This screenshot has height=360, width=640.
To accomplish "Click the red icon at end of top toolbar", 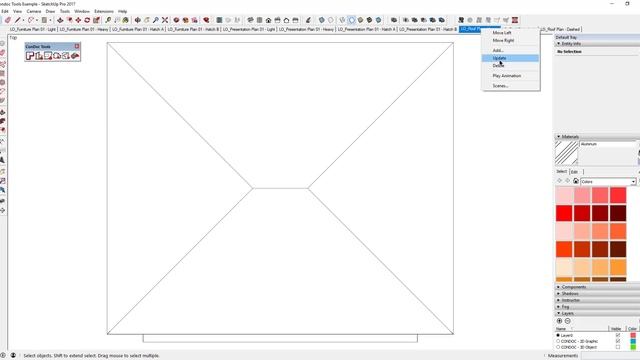I will pyautogui.click(x=515, y=20).
